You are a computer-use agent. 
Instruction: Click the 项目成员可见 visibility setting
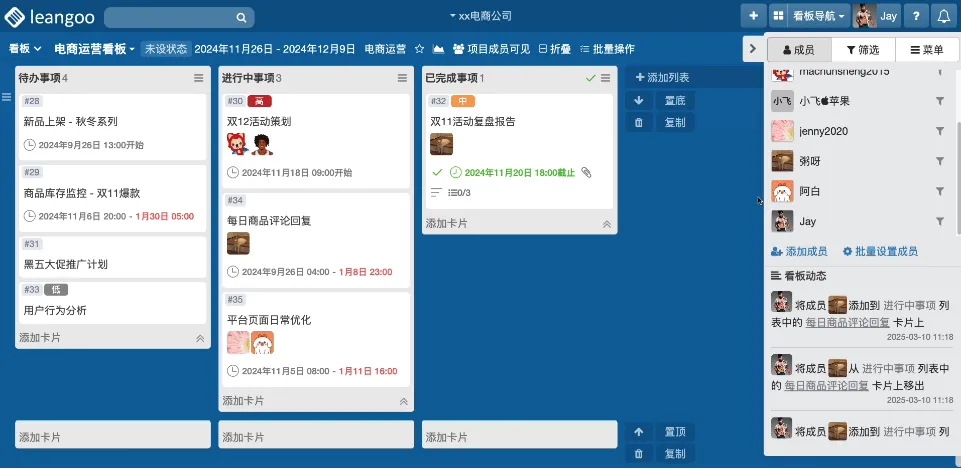491,49
